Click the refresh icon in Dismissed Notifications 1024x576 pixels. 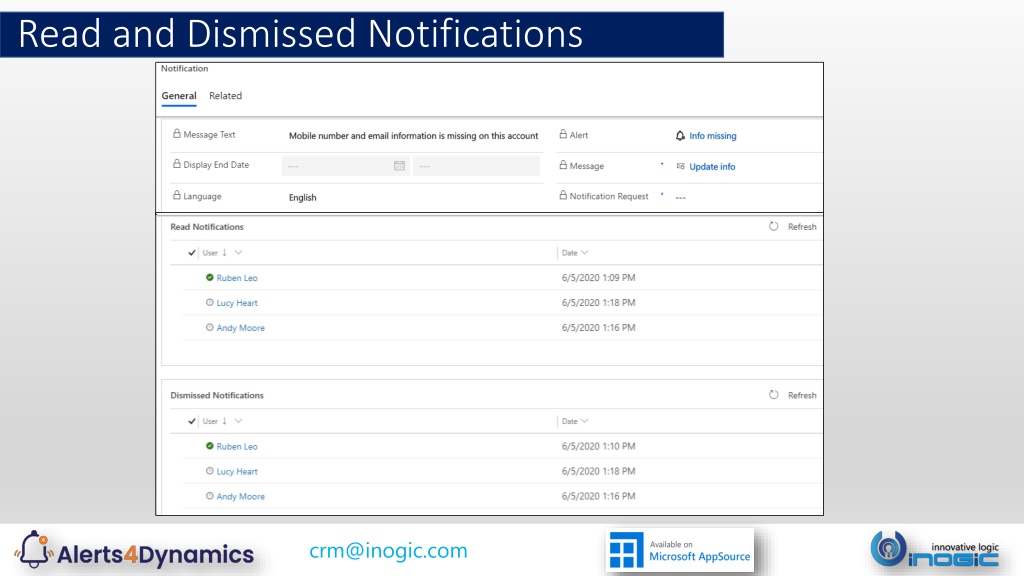point(774,395)
